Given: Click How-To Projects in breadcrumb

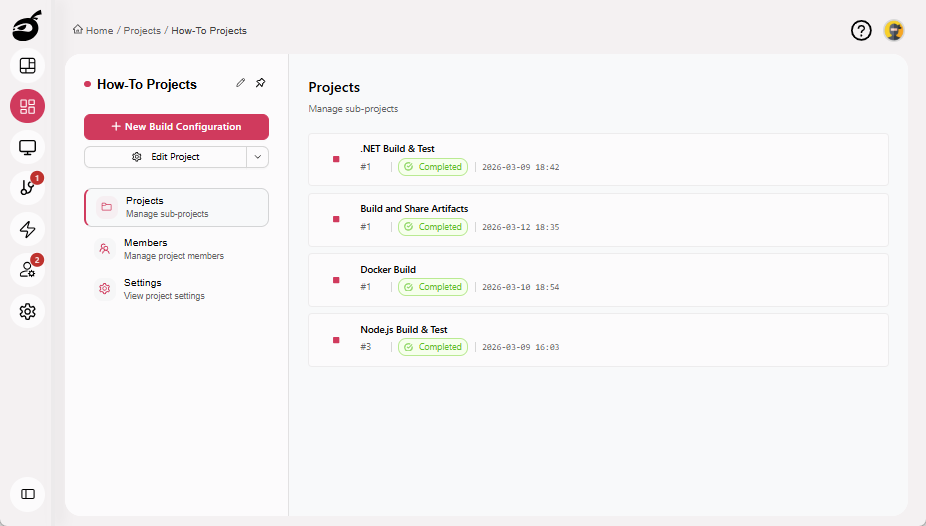Looking at the screenshot, I should [x=209, y=31].
